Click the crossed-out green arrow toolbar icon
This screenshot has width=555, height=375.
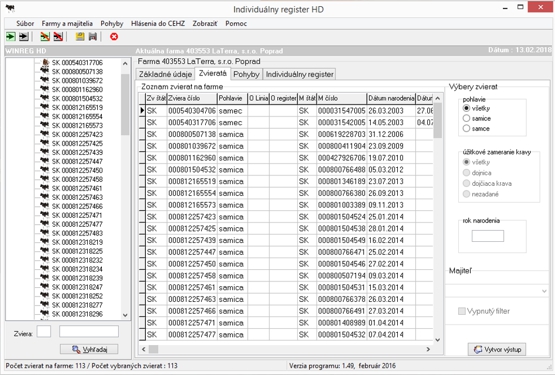pyautogui.click(x=45, y=36)
